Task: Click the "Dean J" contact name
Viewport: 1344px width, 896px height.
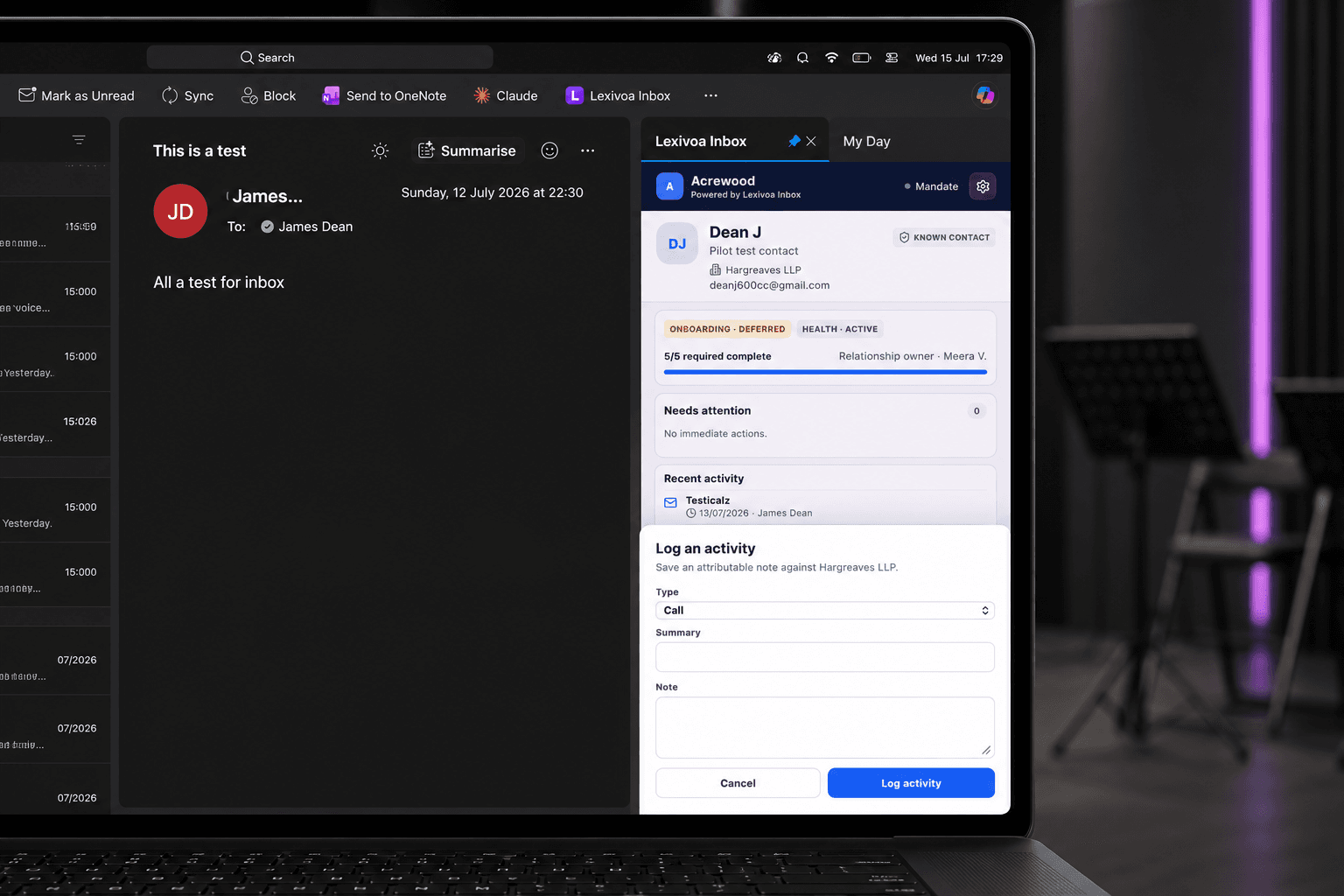Action: coord(735,232)
